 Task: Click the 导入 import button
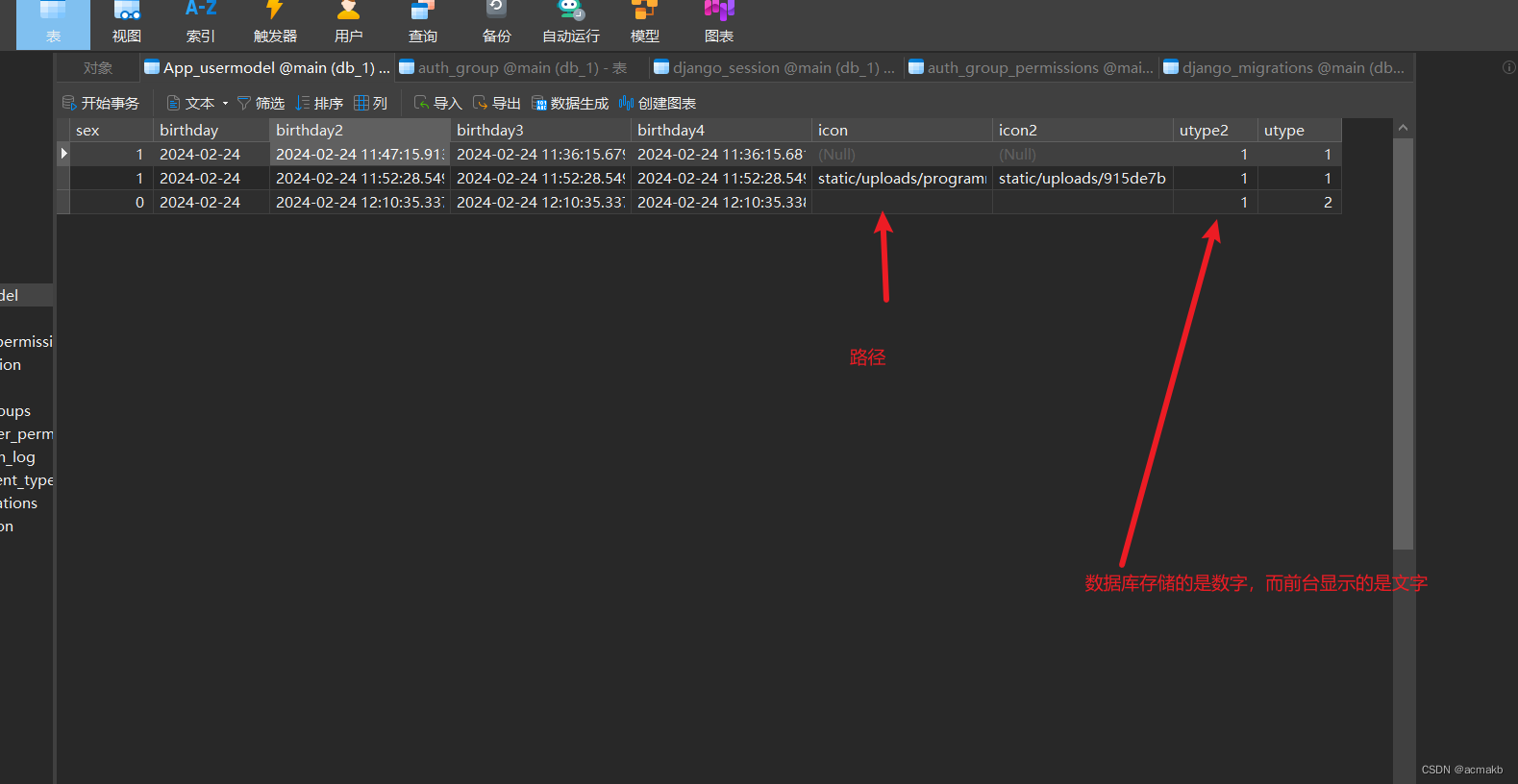(x=438, y=103)
